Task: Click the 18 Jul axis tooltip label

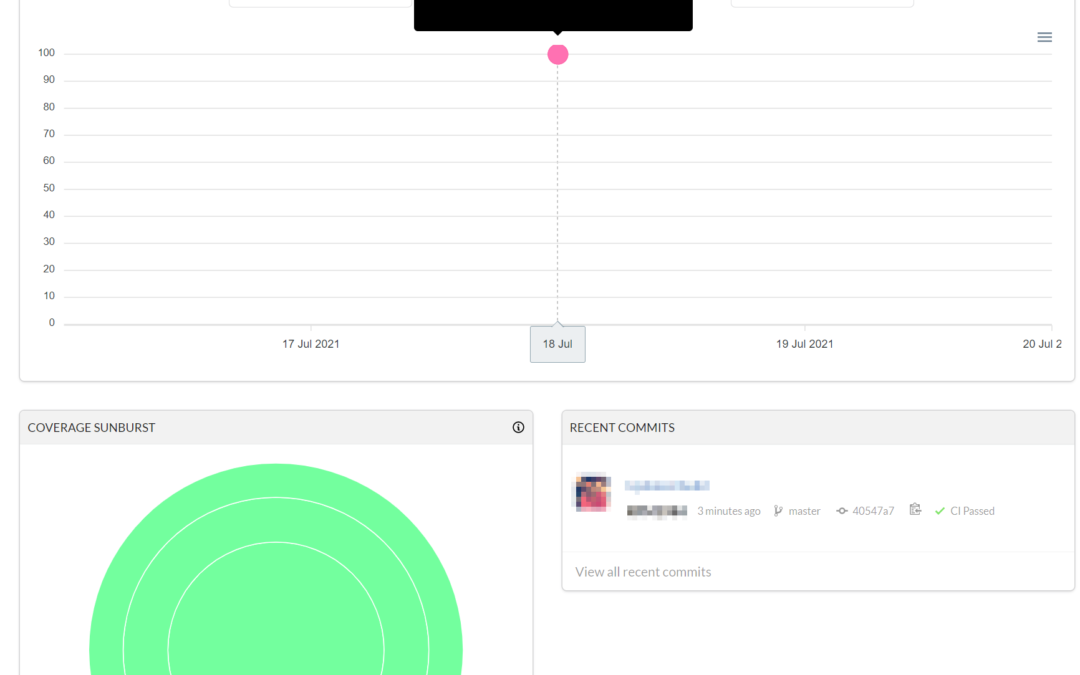Action: coord(557,344)
